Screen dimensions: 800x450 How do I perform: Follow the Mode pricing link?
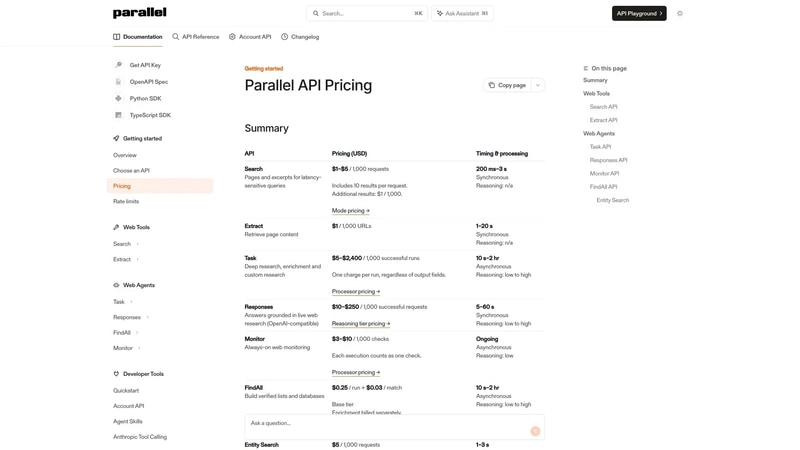coord(351,211)
